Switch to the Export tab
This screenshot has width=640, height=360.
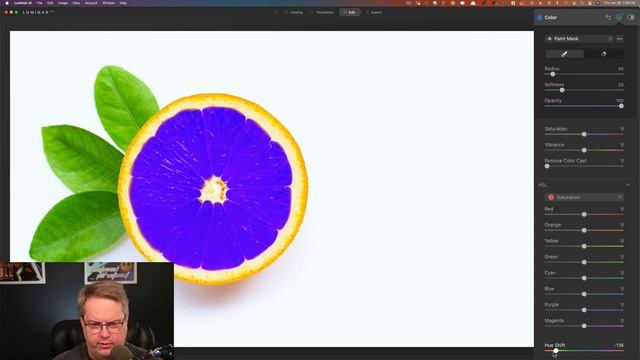click(374, 12)
